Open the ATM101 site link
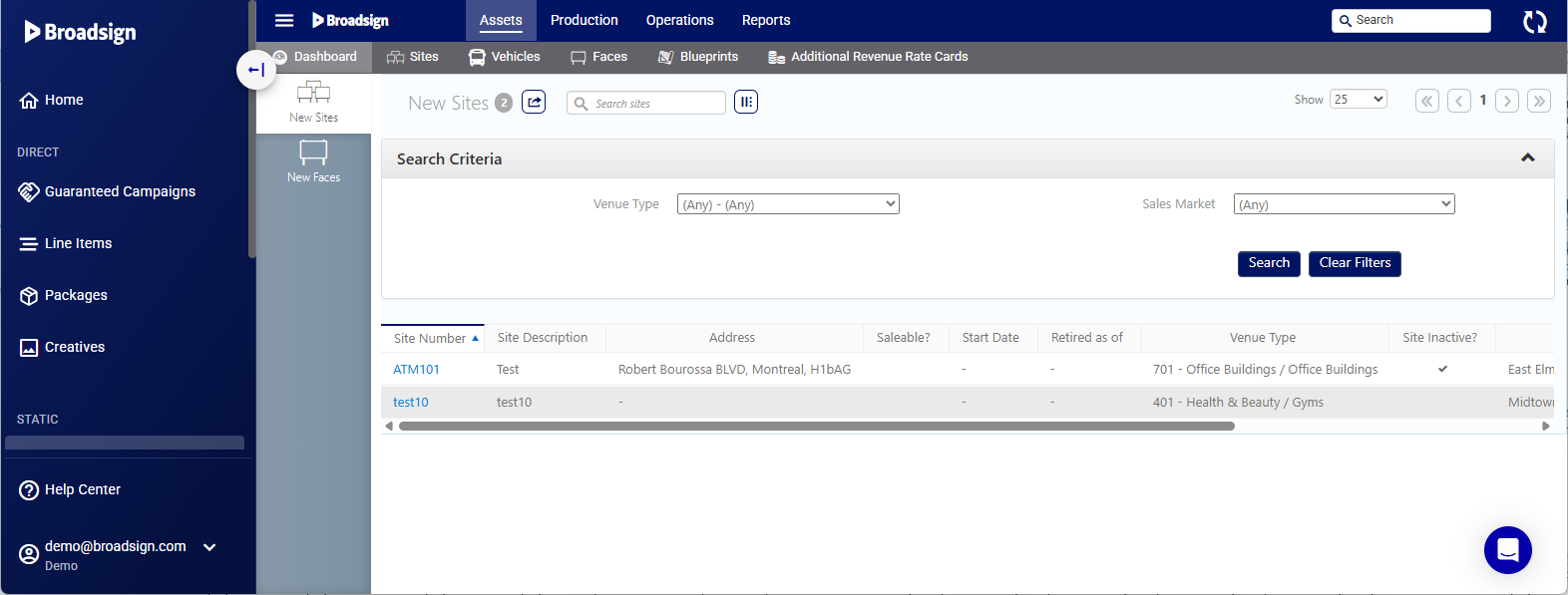Image resolution: width=1568 pixels, height=595 pixels. point(416,370)
